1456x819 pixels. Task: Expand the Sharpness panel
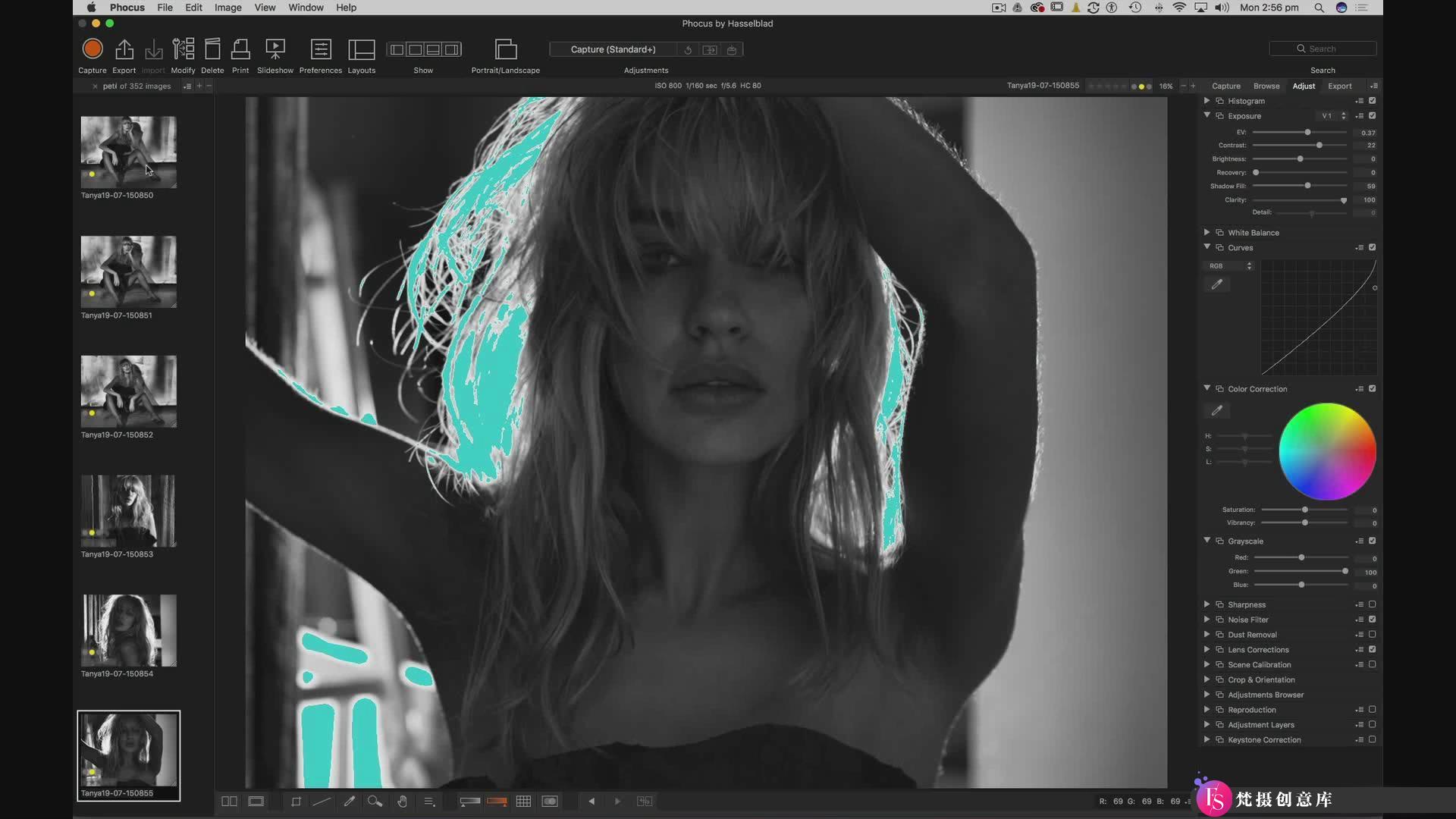pyautogui.click(x=1207, y=604)
